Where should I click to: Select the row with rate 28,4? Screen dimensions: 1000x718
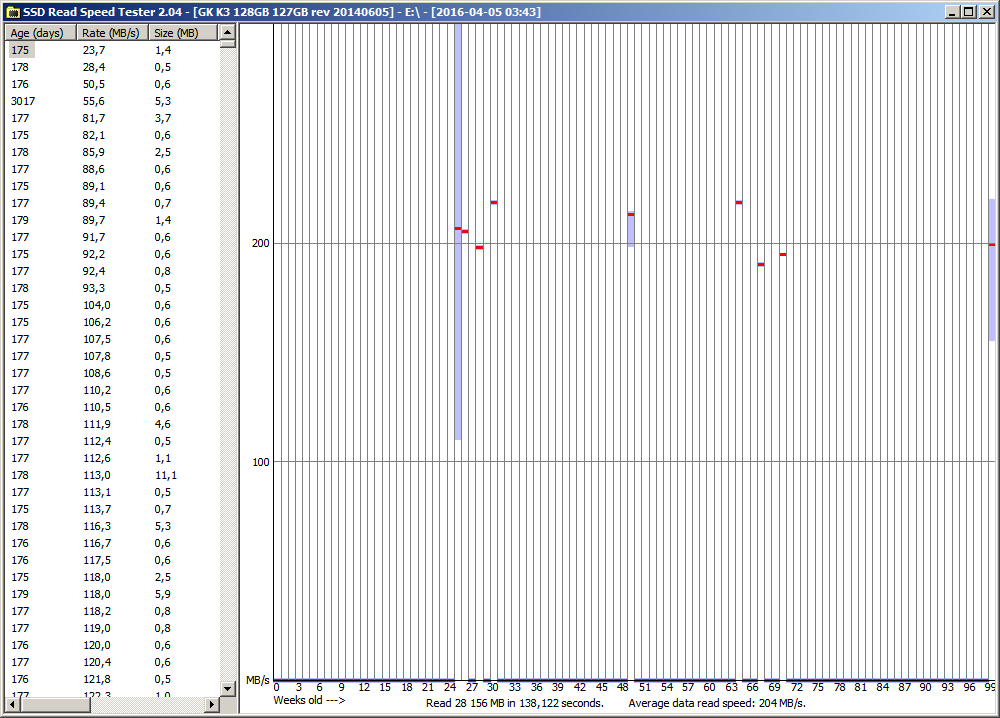pos(112,67)
